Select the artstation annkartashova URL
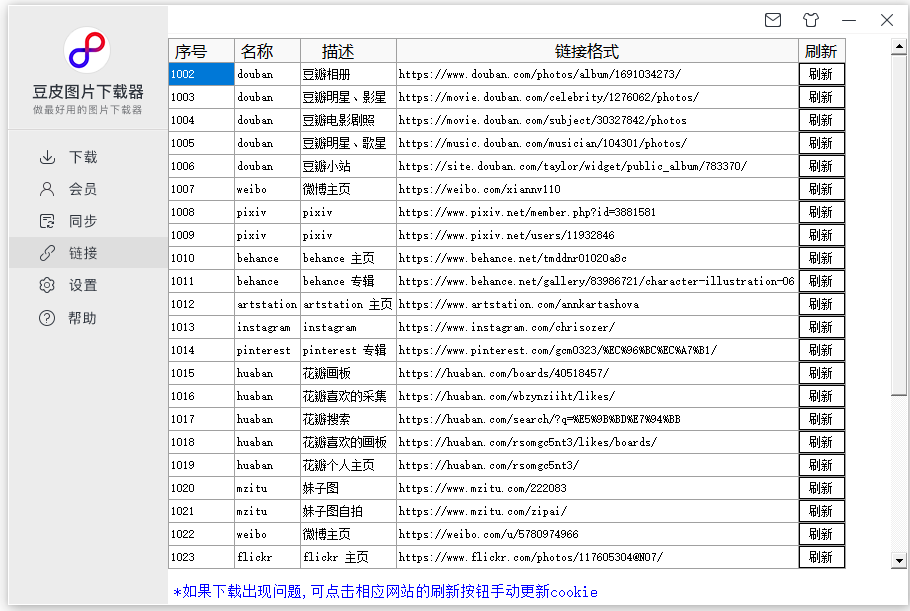This screenshot has width=910, height=611. point(597,304)
